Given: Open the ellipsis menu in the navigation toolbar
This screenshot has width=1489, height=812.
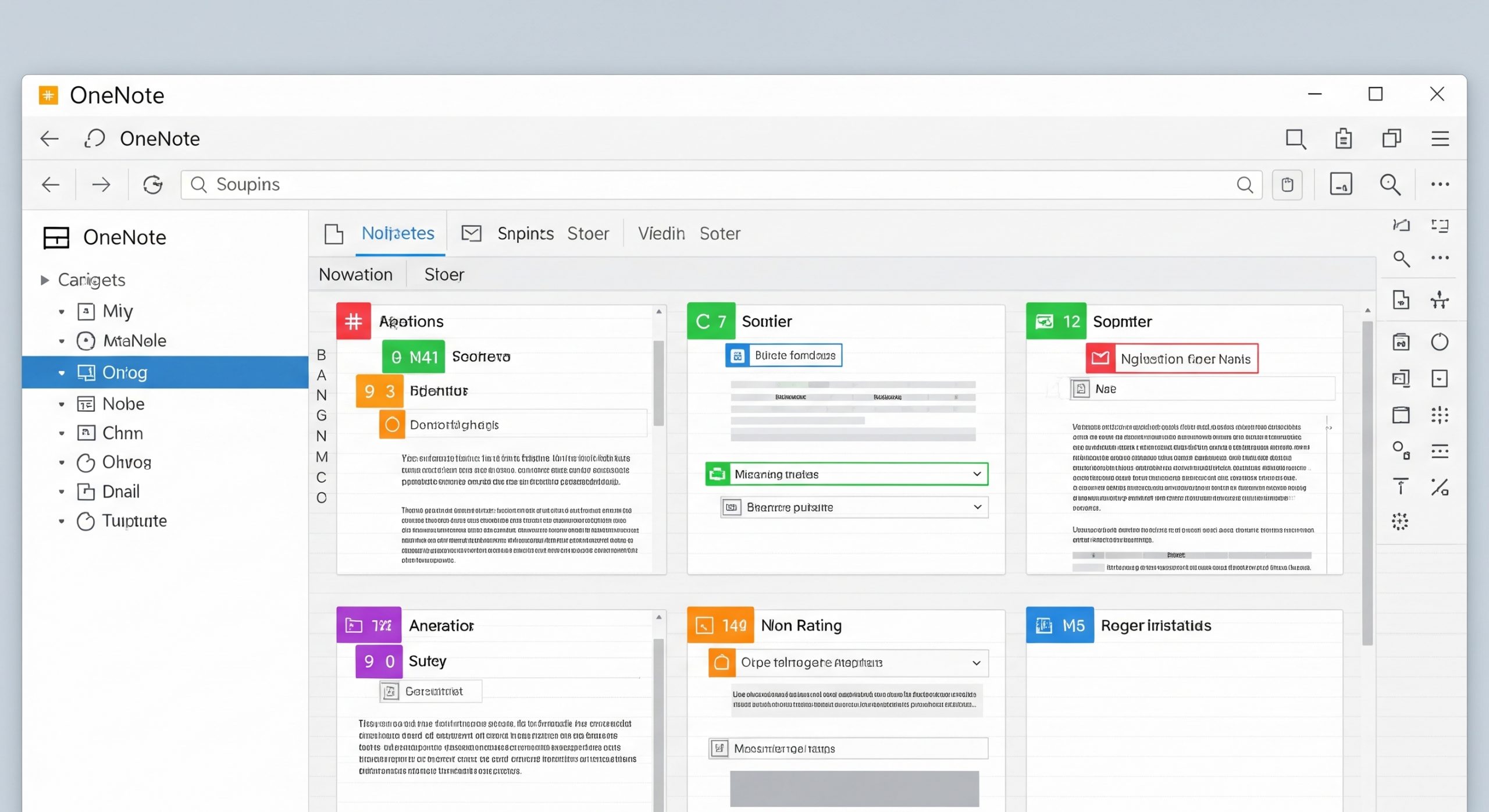Looking at the screenshot, I should coord(1440,184).
